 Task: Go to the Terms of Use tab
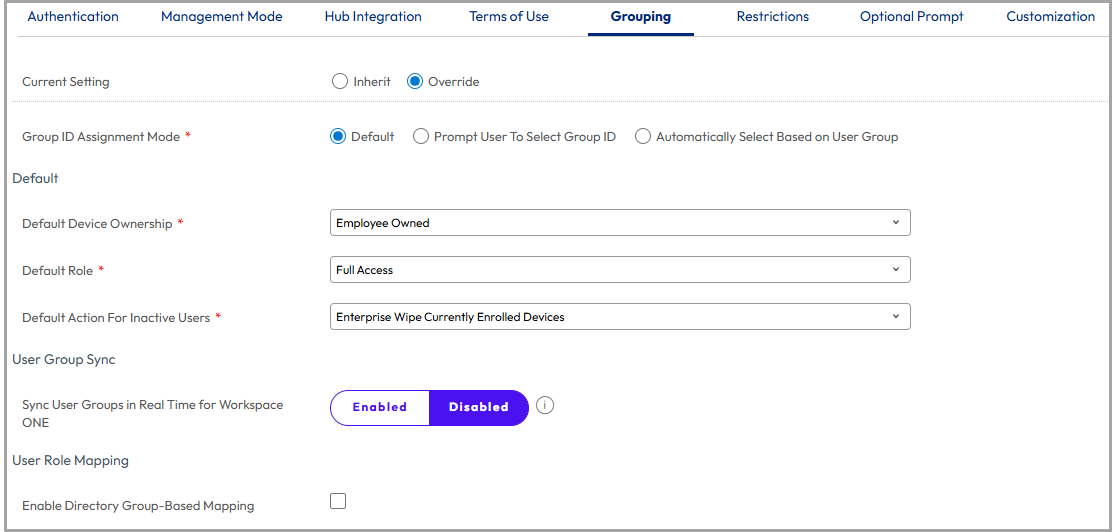509,16
